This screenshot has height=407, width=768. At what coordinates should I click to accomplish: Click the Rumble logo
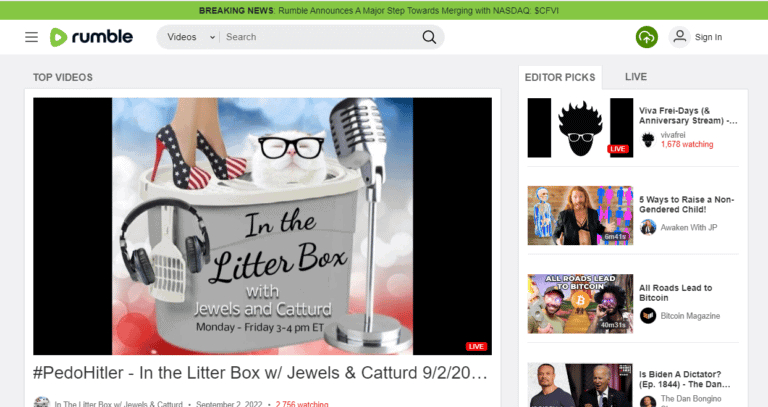[x=91, y=37]
